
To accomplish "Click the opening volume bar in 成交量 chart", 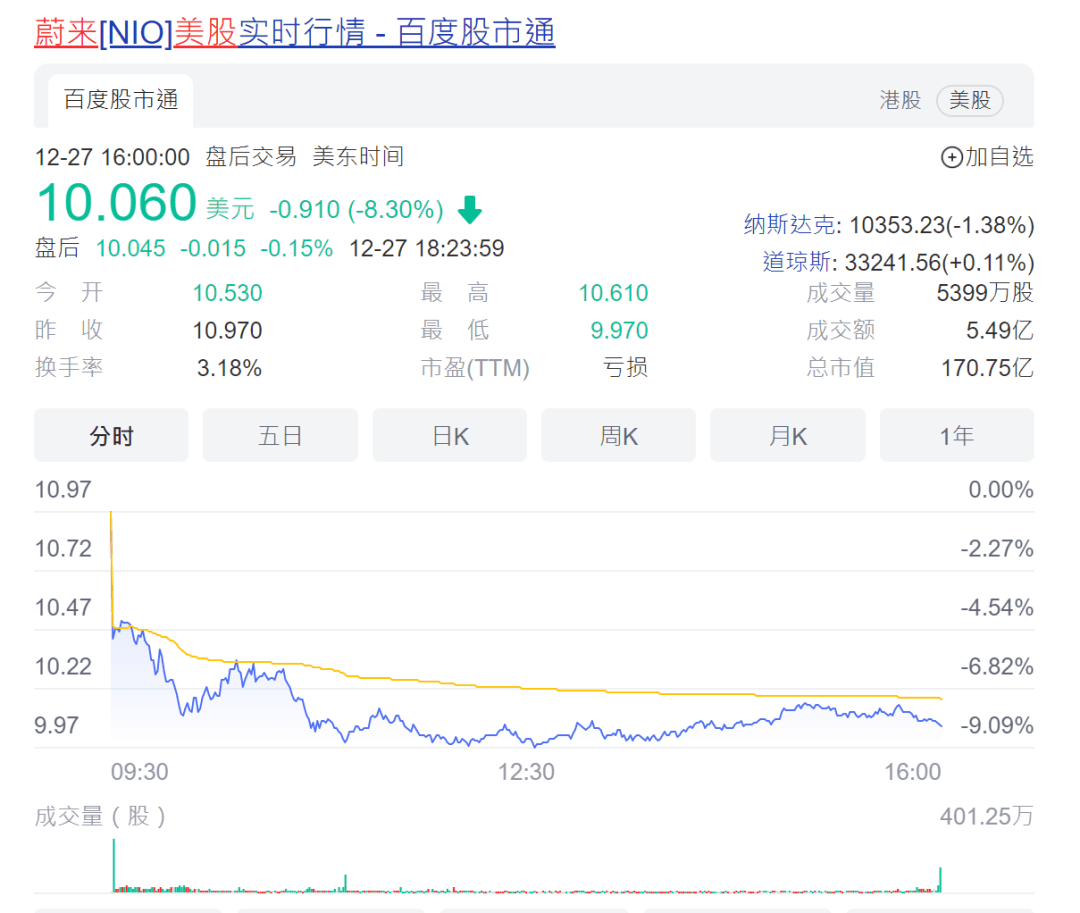I will (x=114, y=865).
